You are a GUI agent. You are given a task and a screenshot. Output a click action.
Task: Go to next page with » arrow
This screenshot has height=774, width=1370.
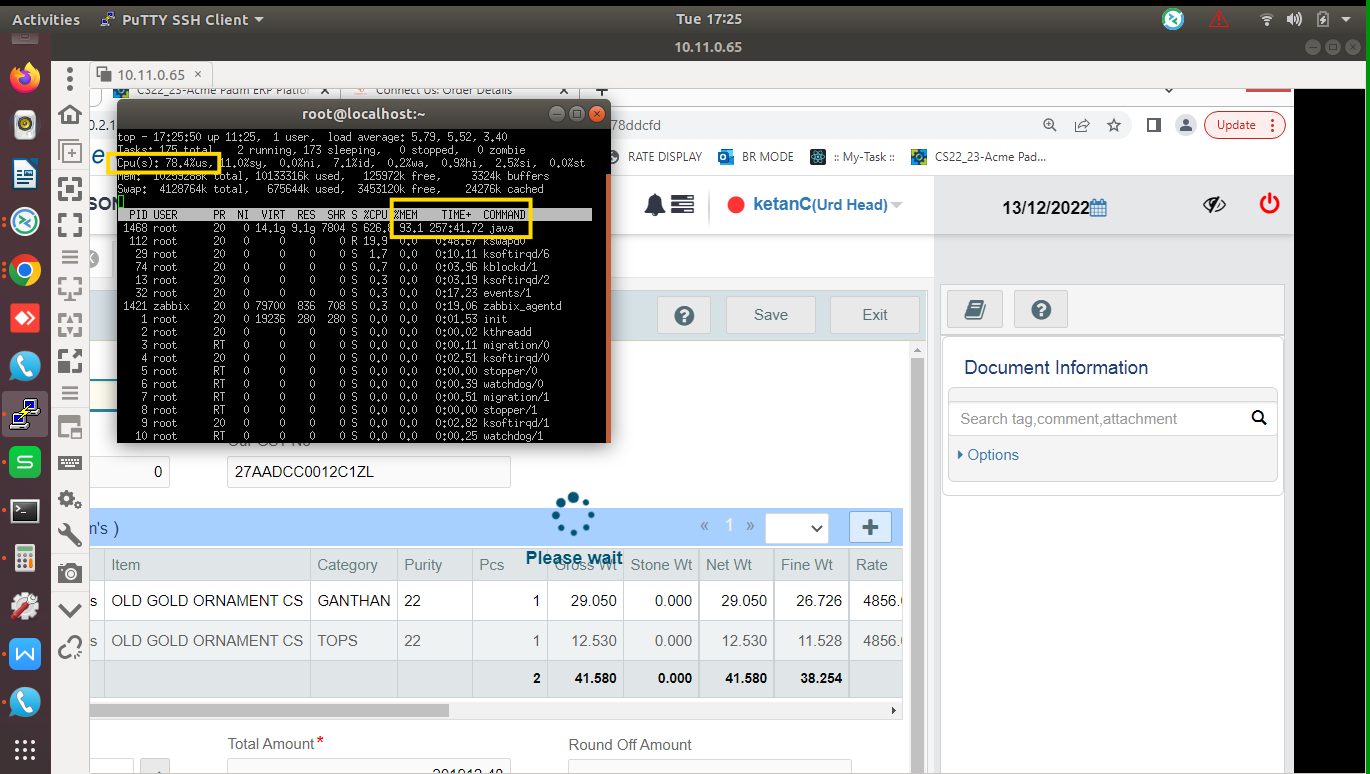click(750, 526)
